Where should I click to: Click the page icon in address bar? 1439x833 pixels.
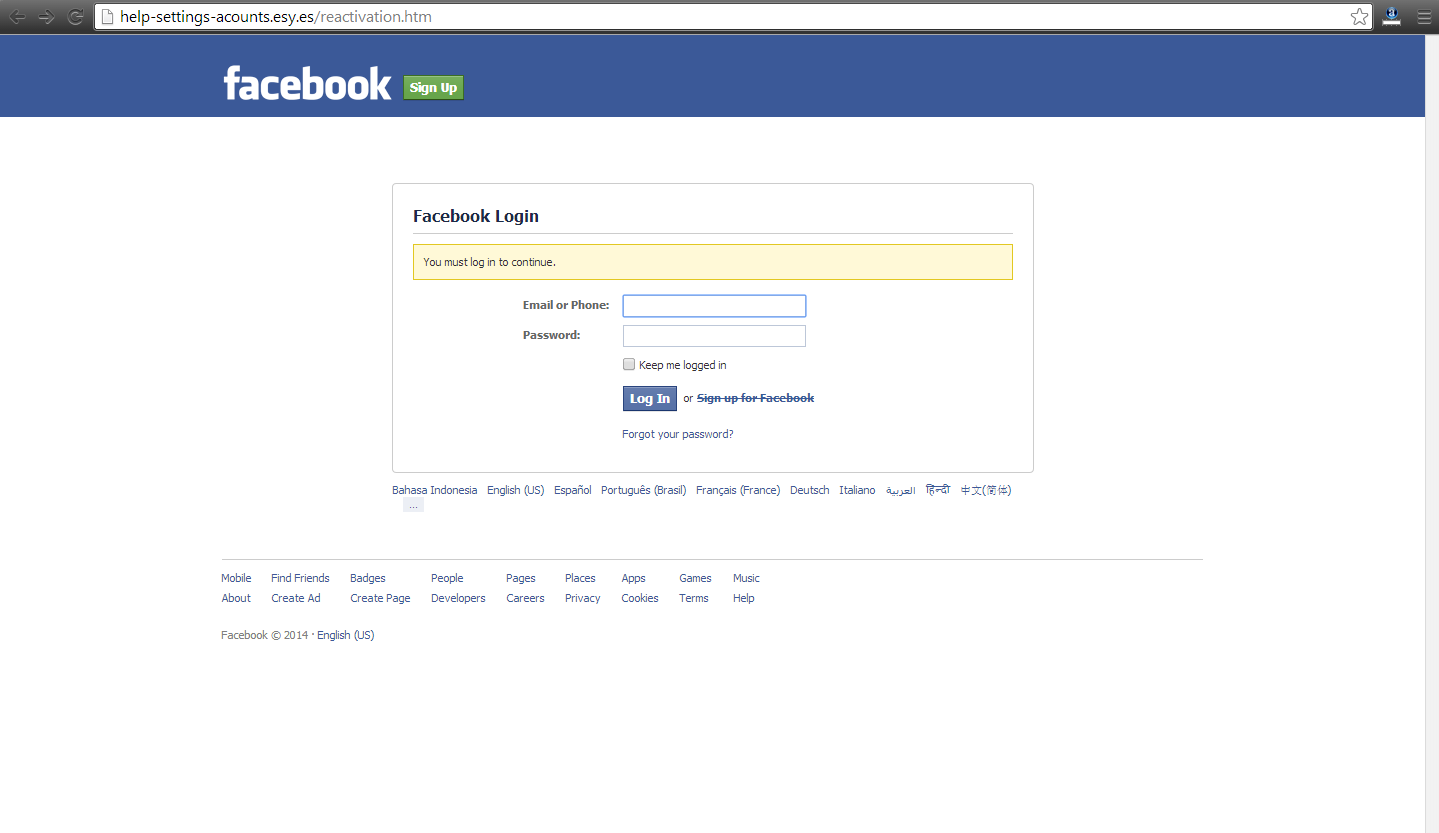tap(107, 17)
